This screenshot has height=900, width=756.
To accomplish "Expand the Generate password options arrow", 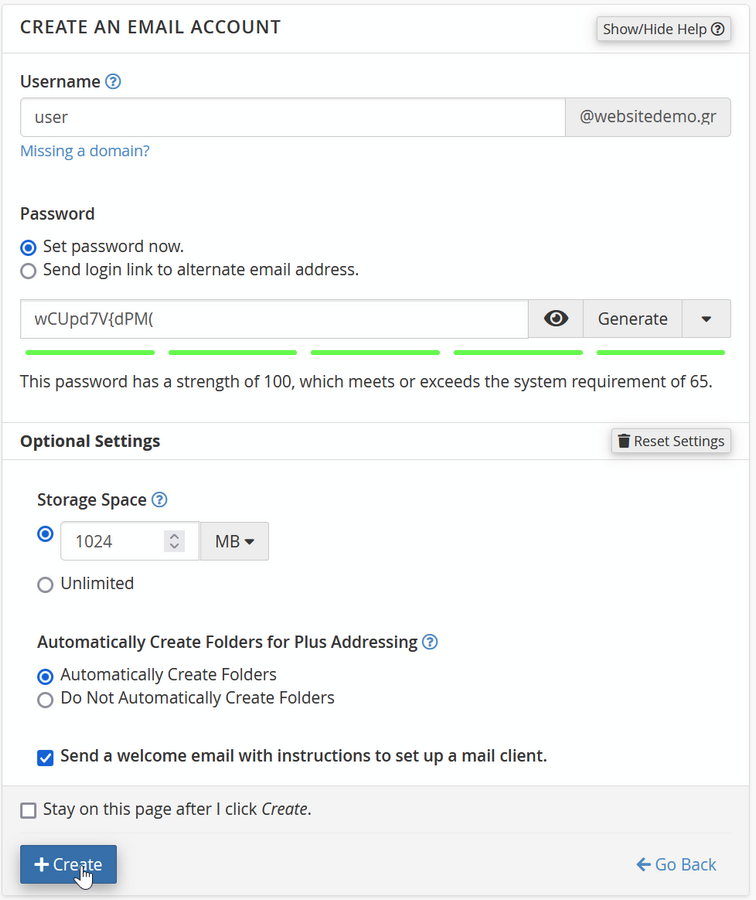I will coord(706,319).
